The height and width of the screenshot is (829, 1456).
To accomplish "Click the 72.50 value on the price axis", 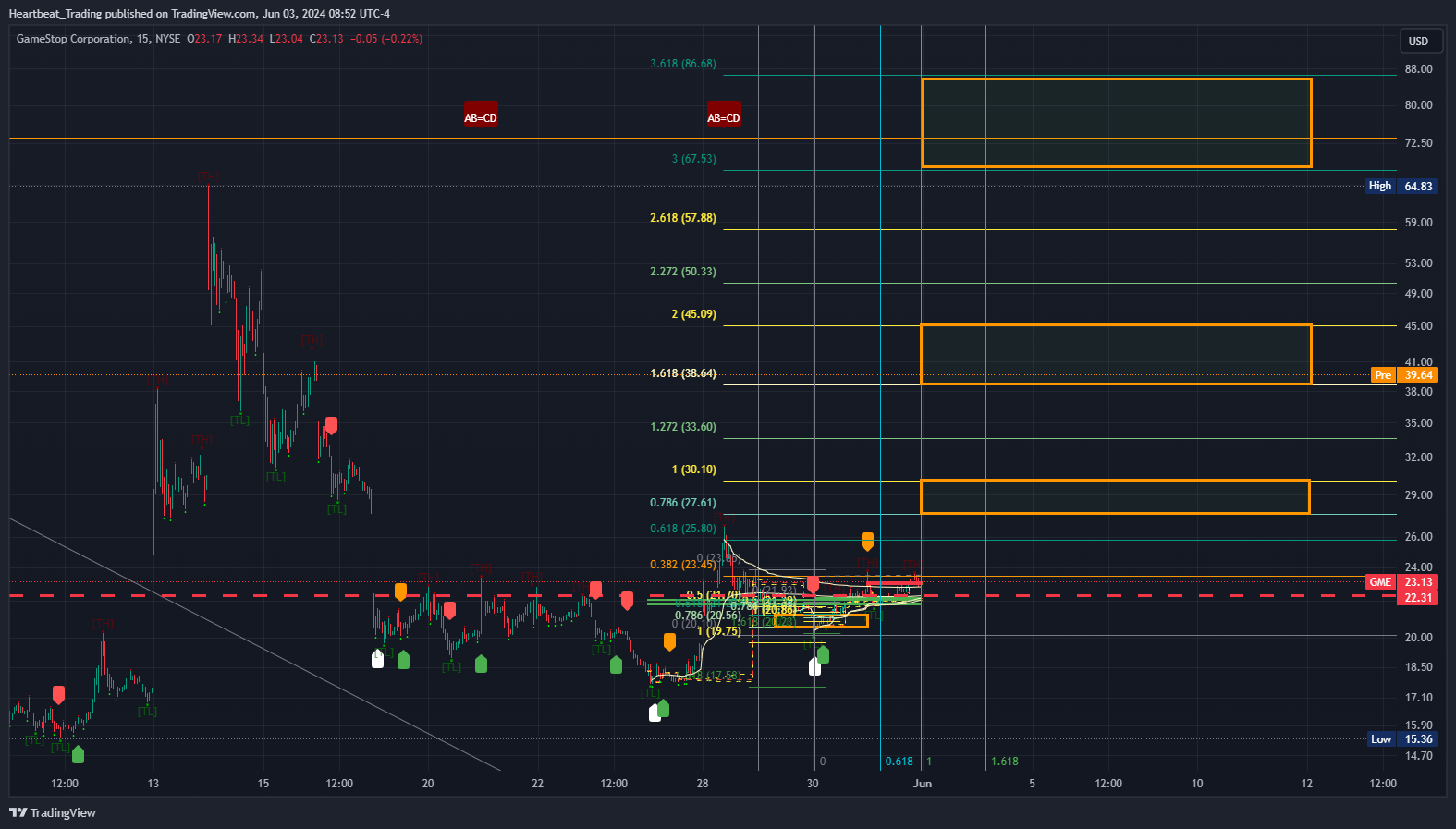I will (1418, 143).
